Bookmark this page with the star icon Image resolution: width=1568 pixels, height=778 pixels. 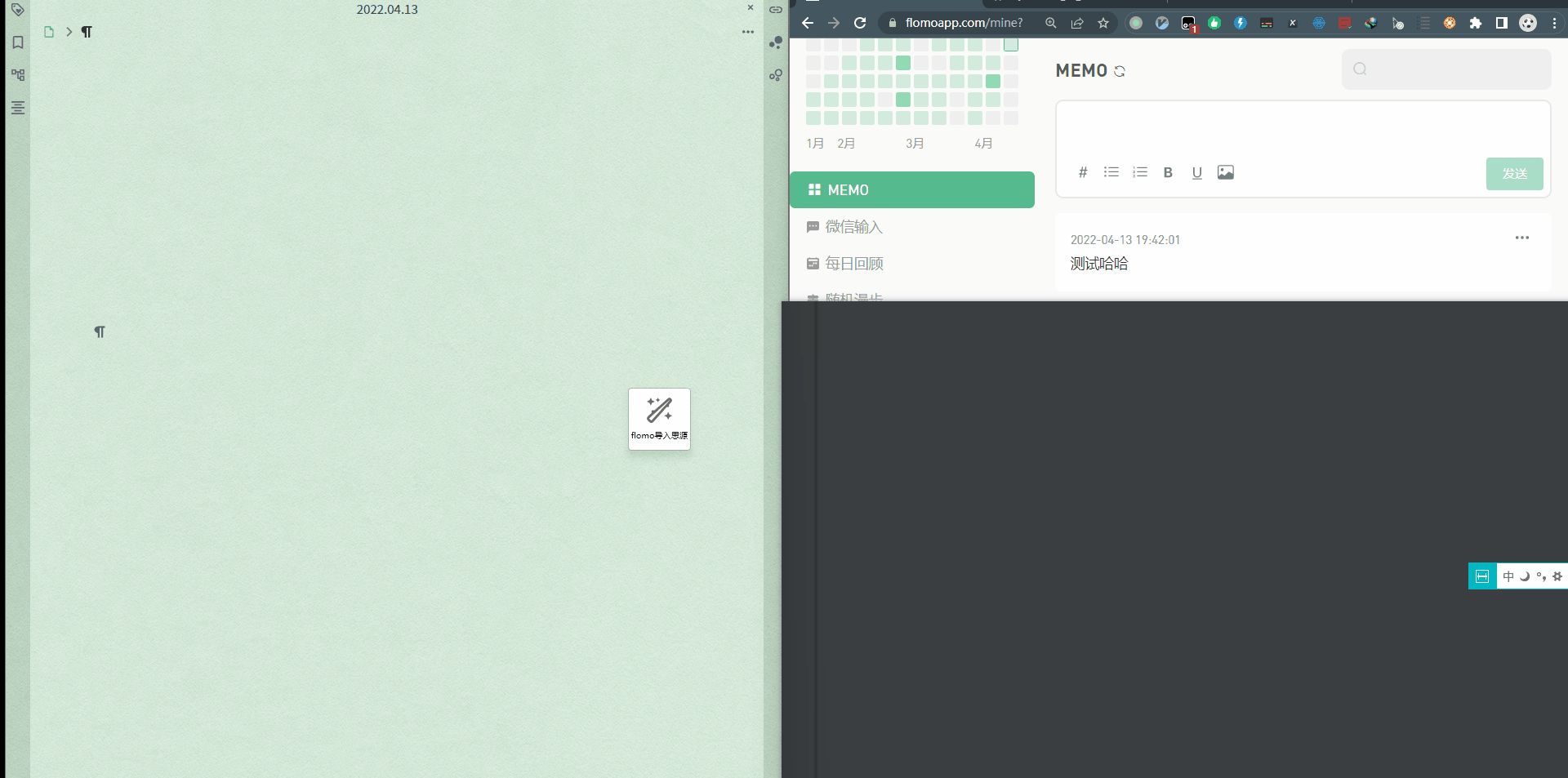1103,23
